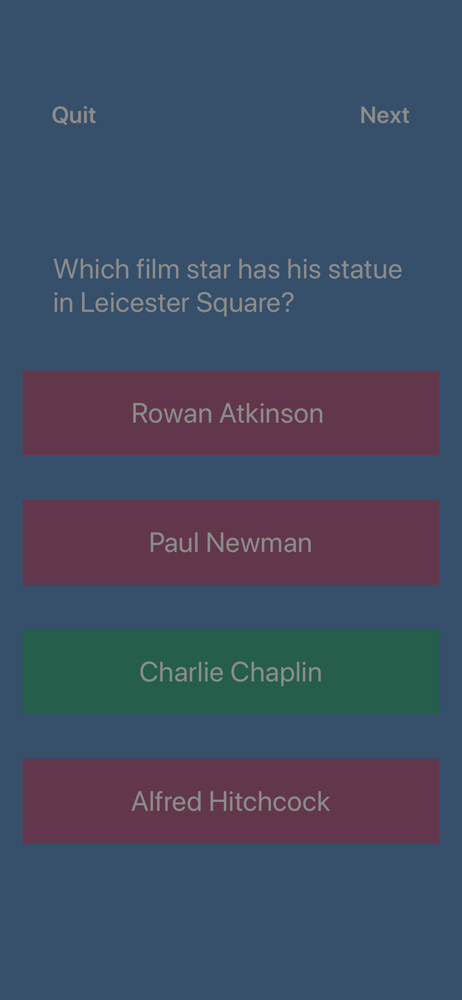
Task: Quit the quiz
Action: pyautogui.click(x=74, y=115)
